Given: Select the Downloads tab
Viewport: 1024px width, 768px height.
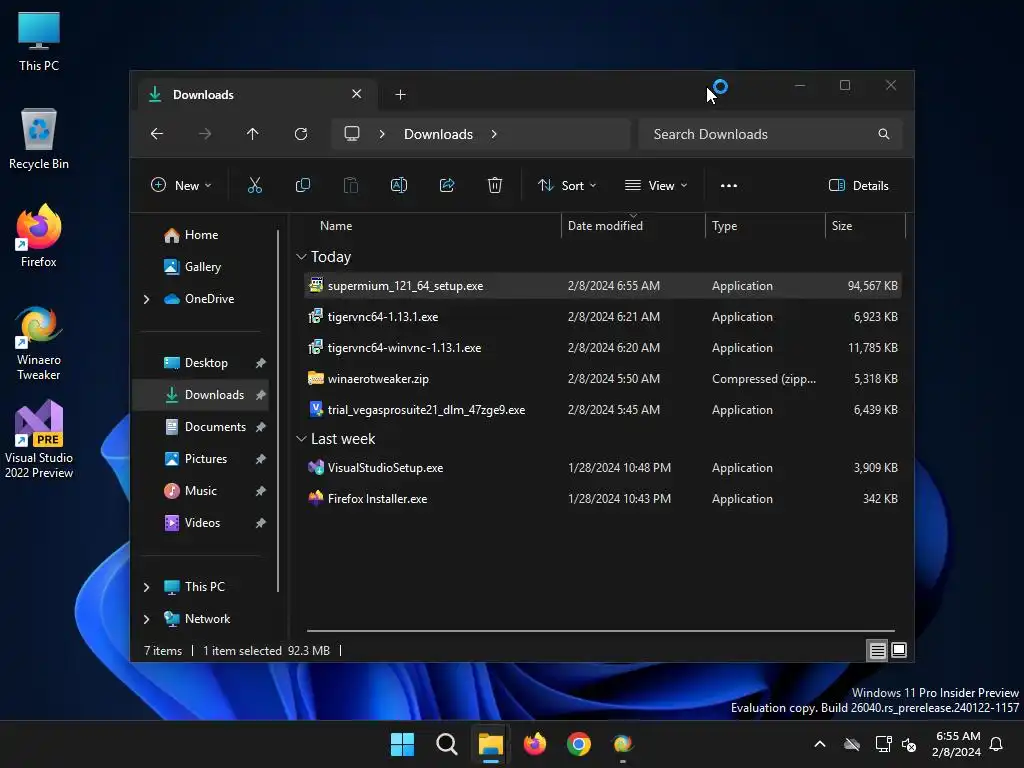Looking at the screenshot, I should tap(257, 95).
